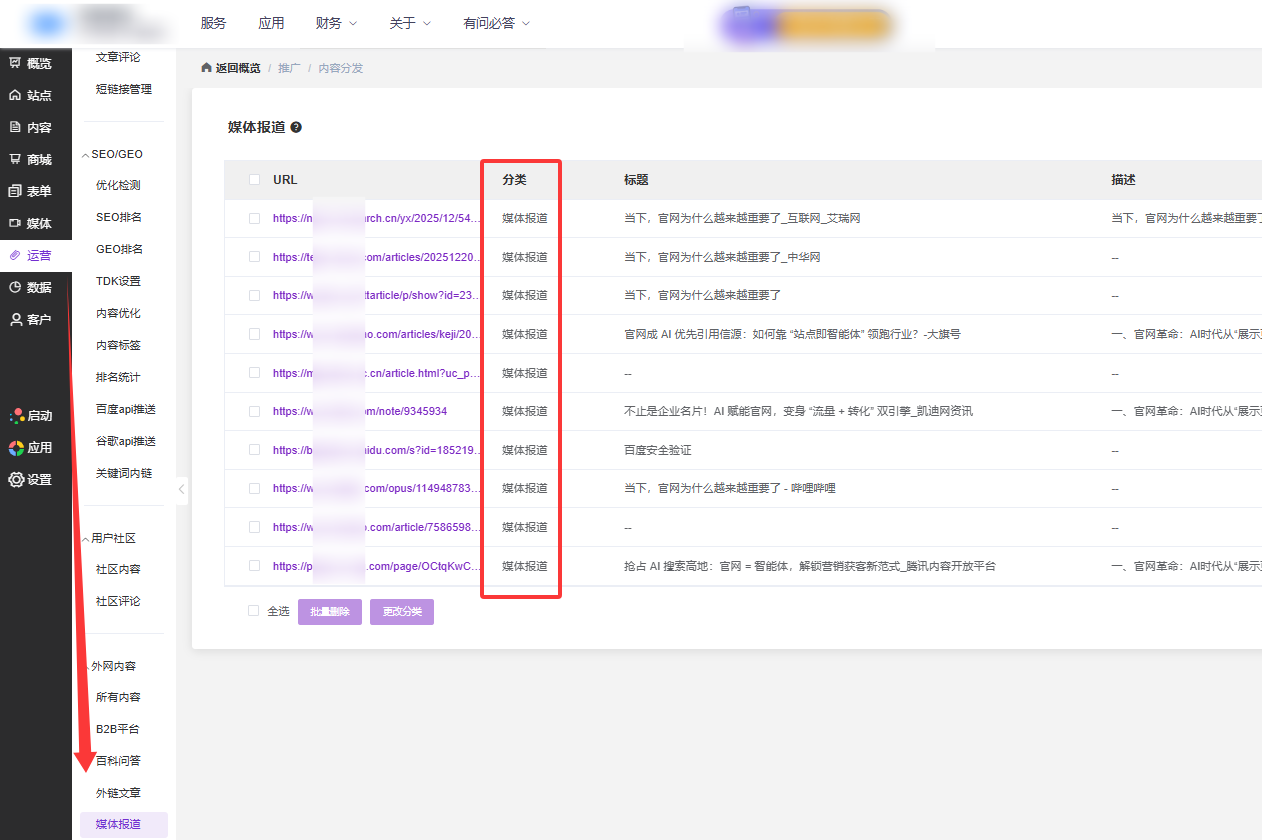Check the header checkbox next to URL
Image resolution: width=1262 pixels, height=840 pixels.
click(x=254, y=180)
